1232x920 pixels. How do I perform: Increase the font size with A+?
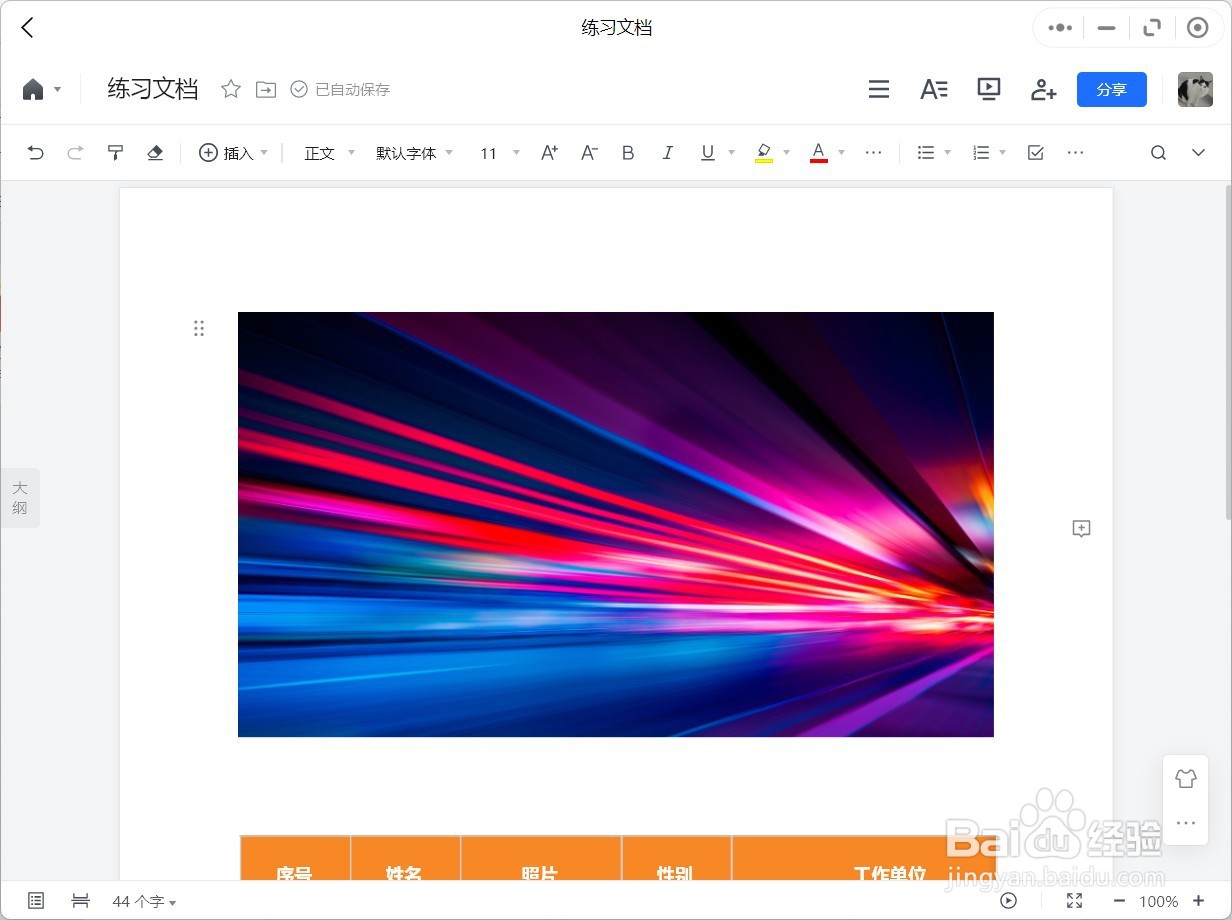tap(548, 152)
